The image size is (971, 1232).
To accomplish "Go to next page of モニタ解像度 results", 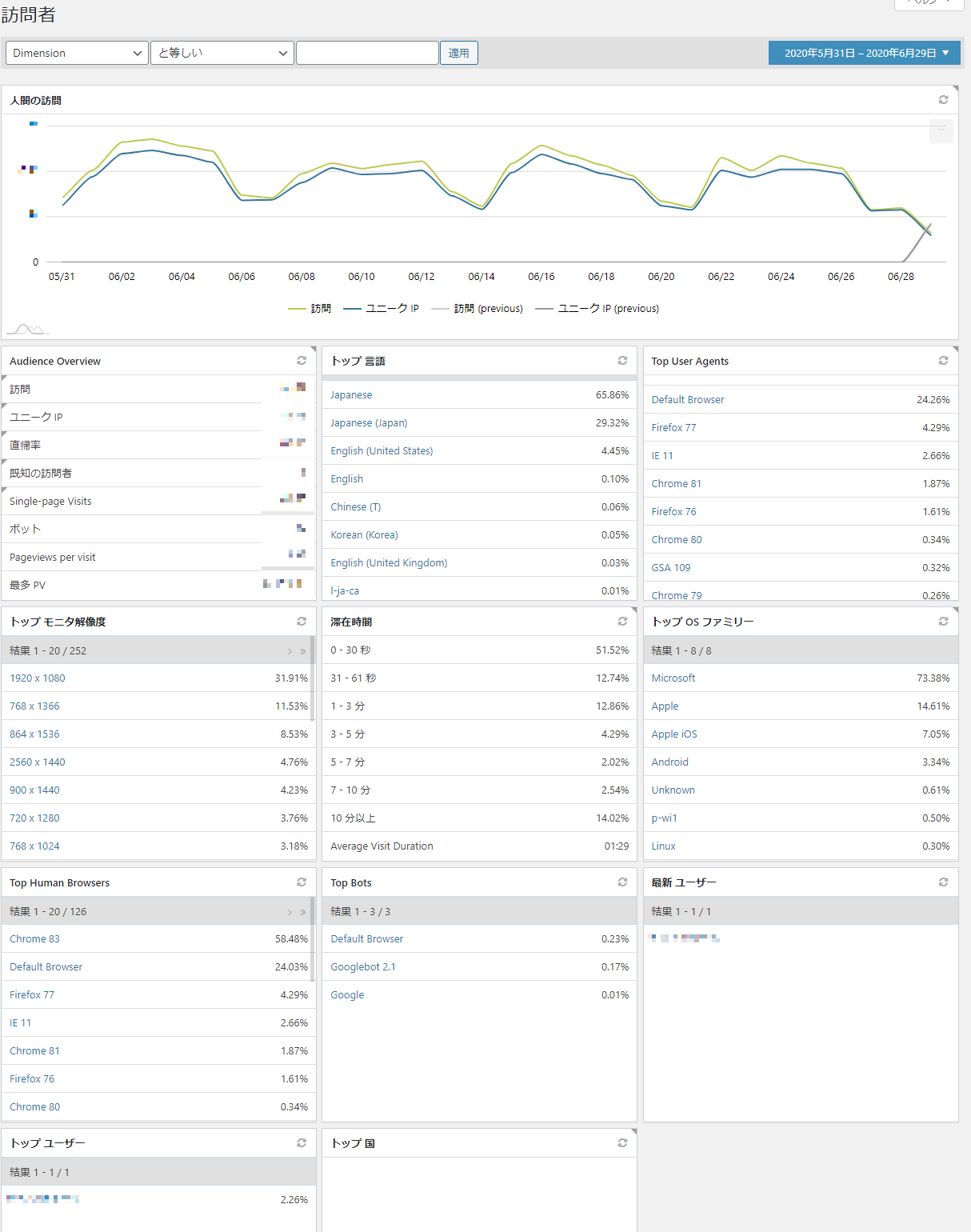I will tap(290, 651).
